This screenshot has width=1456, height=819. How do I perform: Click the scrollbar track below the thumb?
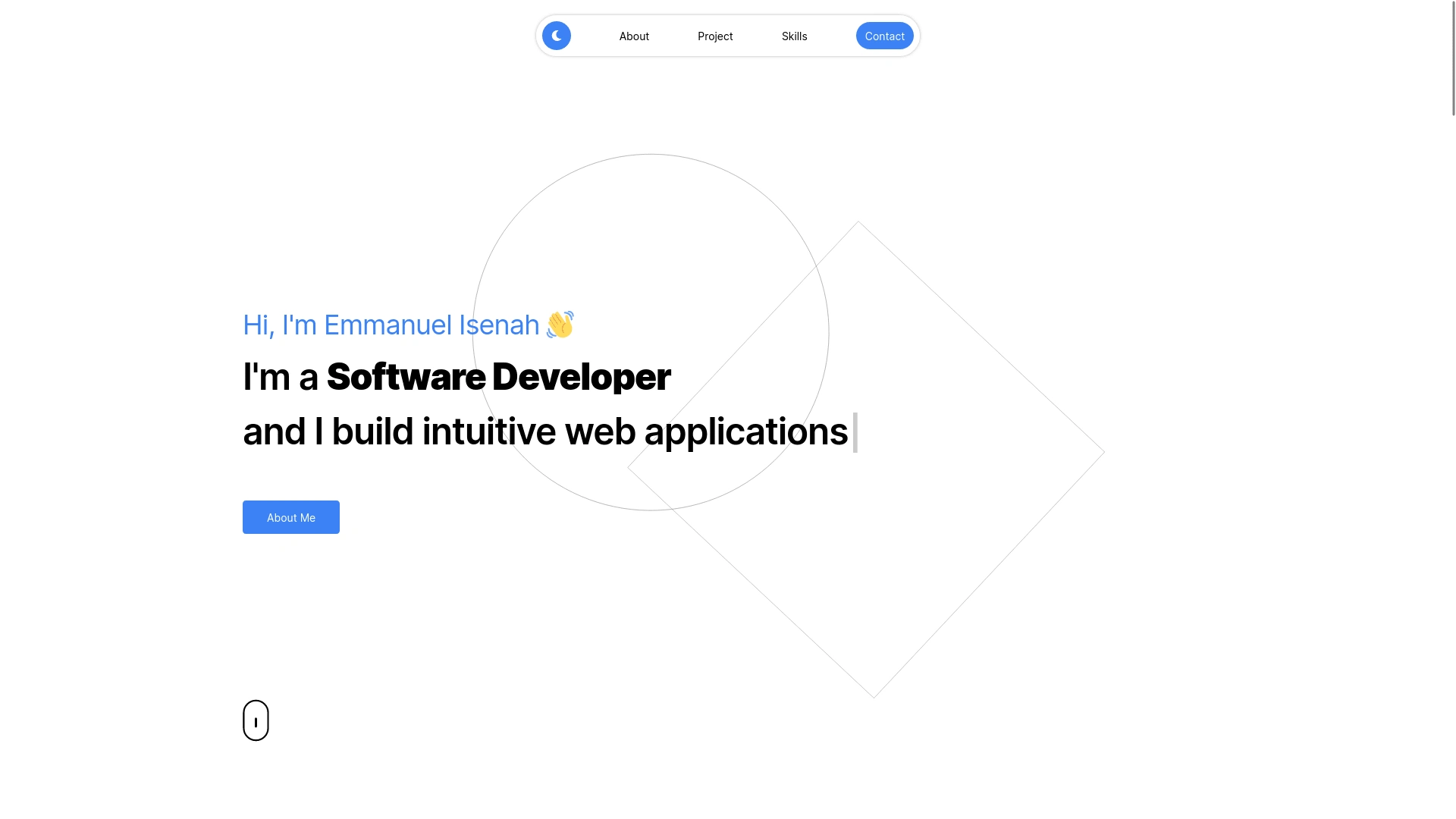tap(1453, 455)
